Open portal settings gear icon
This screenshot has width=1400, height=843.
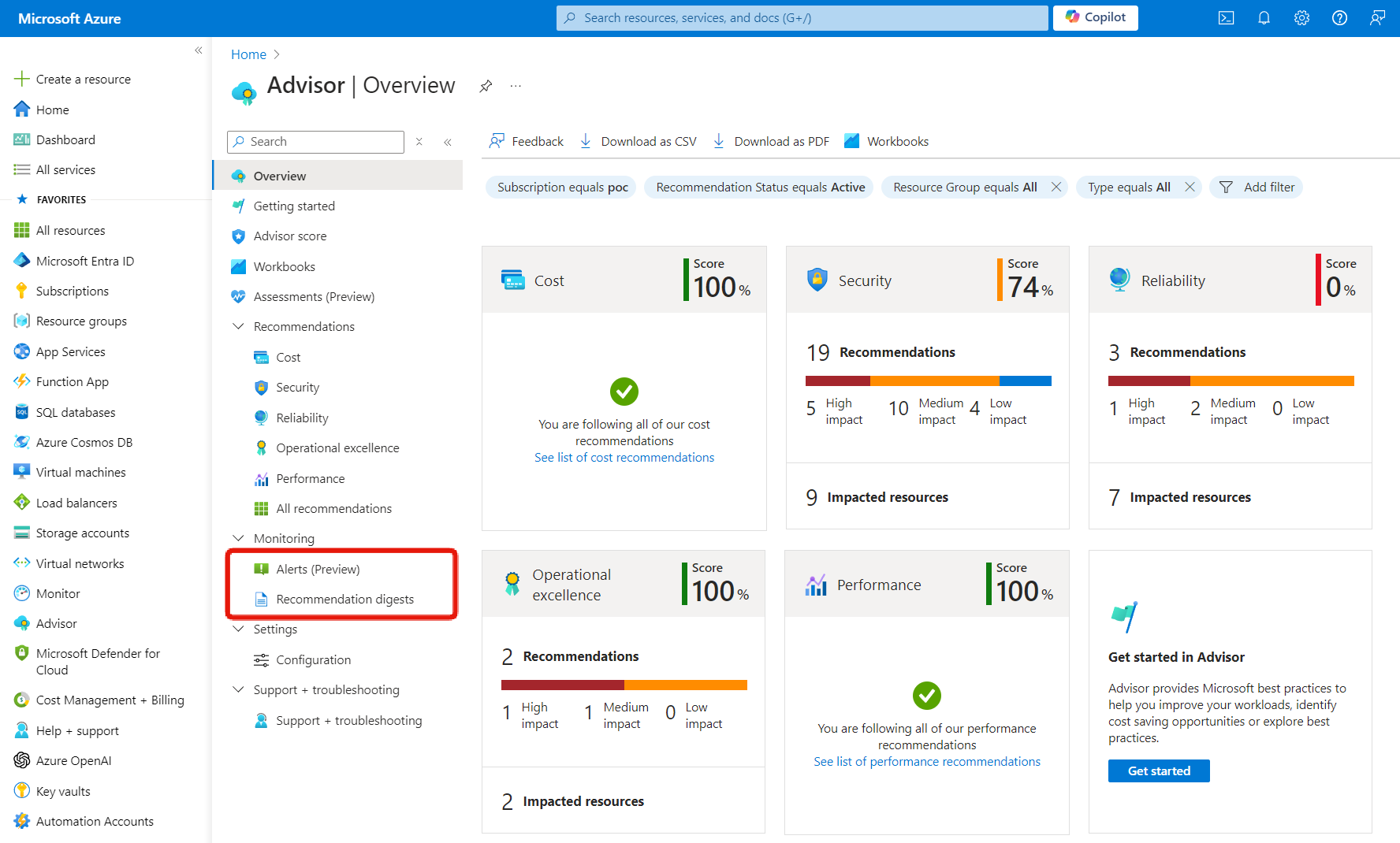1301,18
